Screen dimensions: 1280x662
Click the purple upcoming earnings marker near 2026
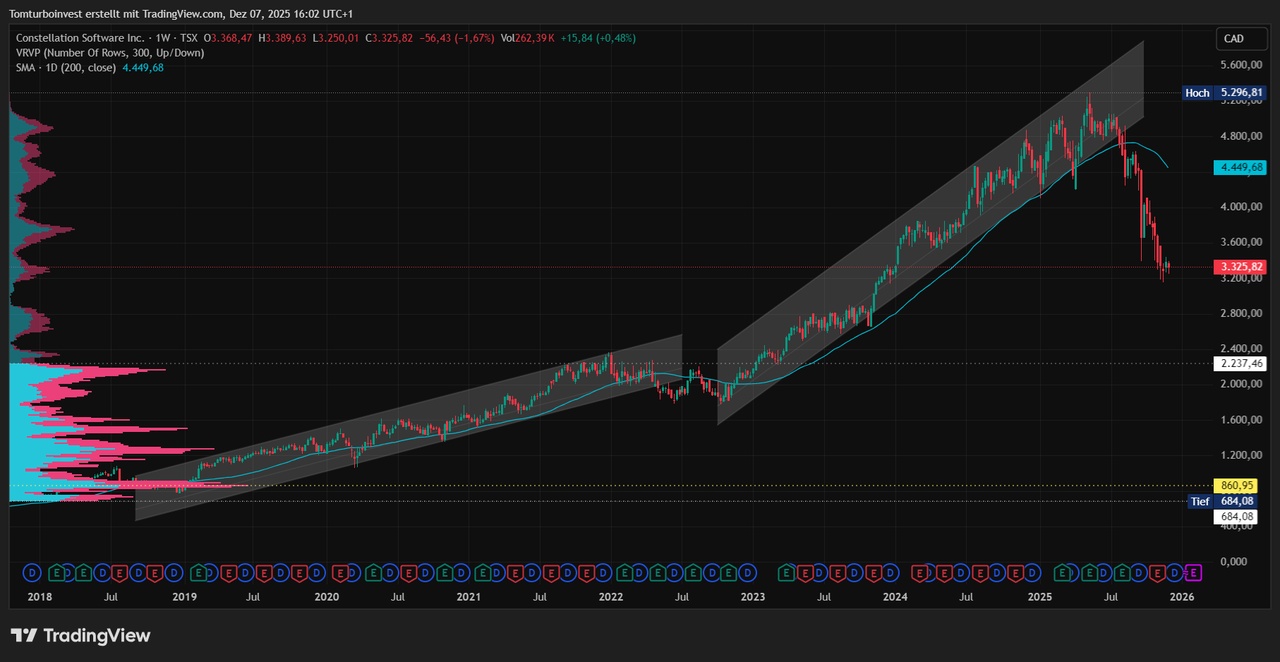(x=1192, y=573)
